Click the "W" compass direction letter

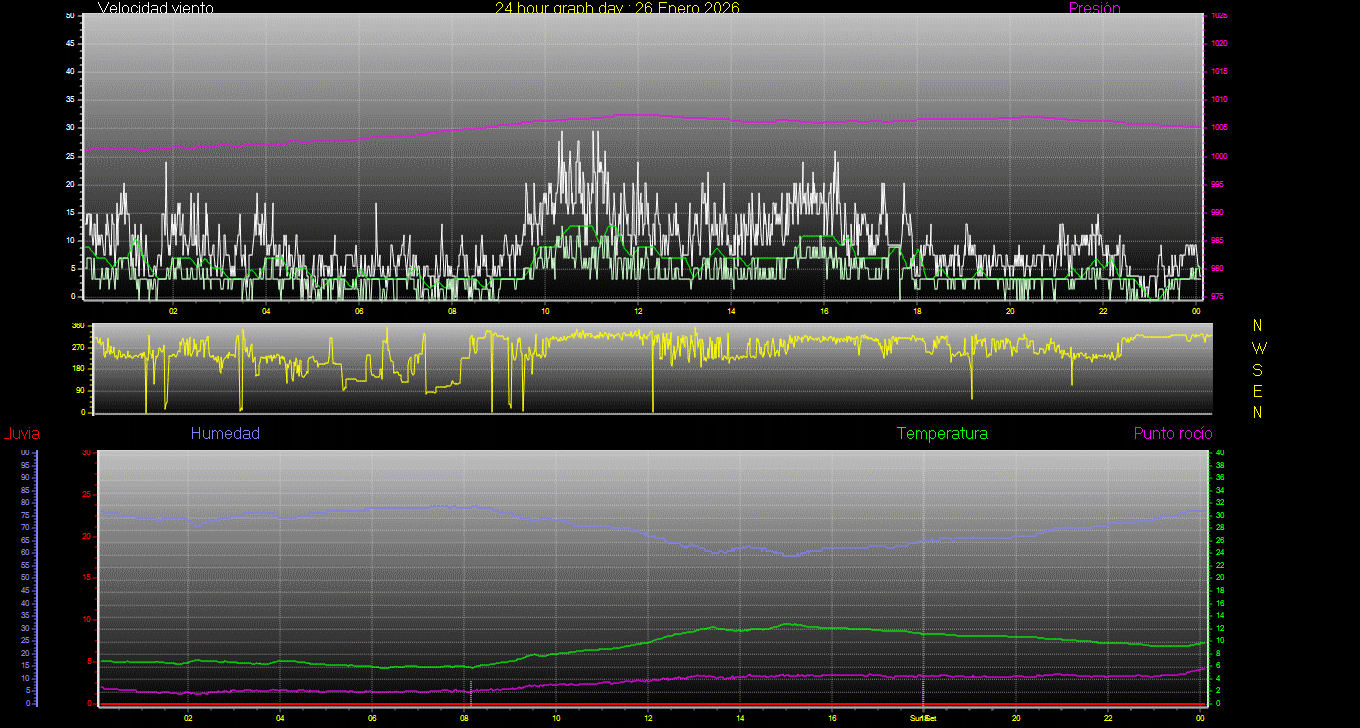click(x=1258, y=348)
